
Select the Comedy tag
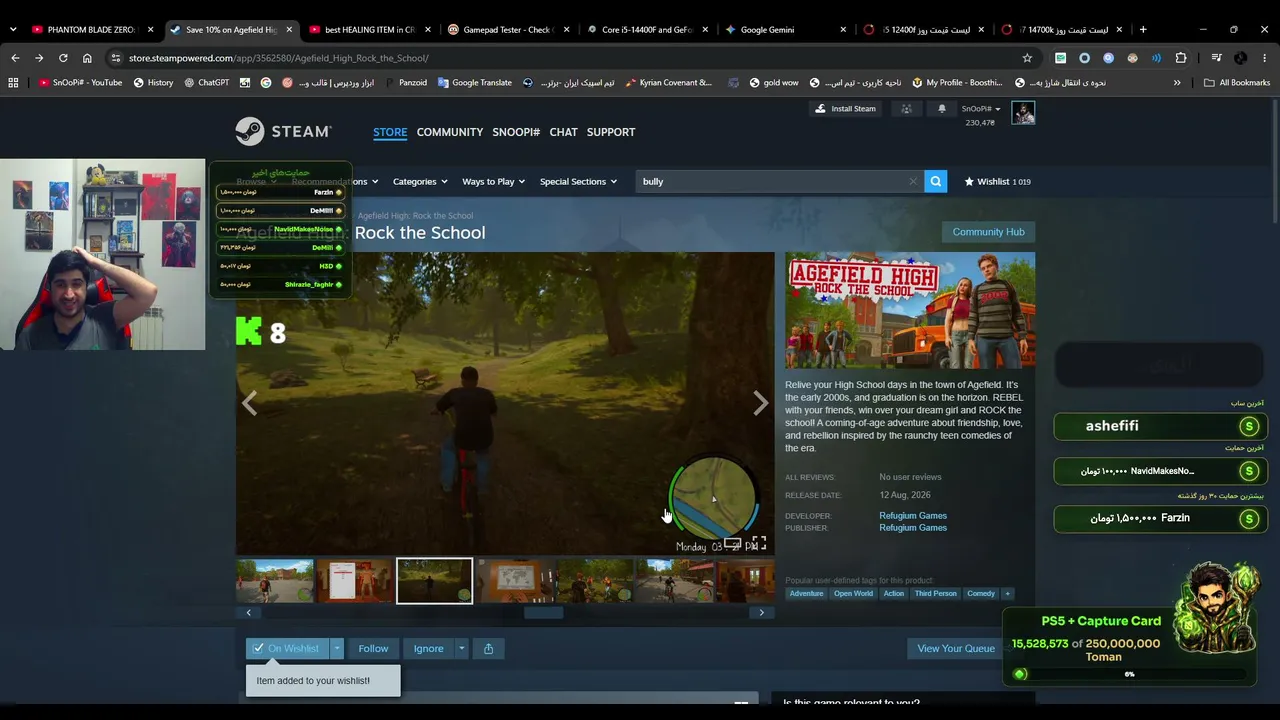pyautogui.click(x=981, y=594)
